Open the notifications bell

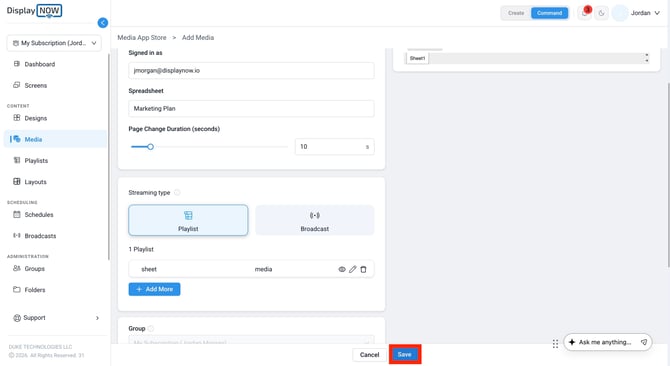585,13
